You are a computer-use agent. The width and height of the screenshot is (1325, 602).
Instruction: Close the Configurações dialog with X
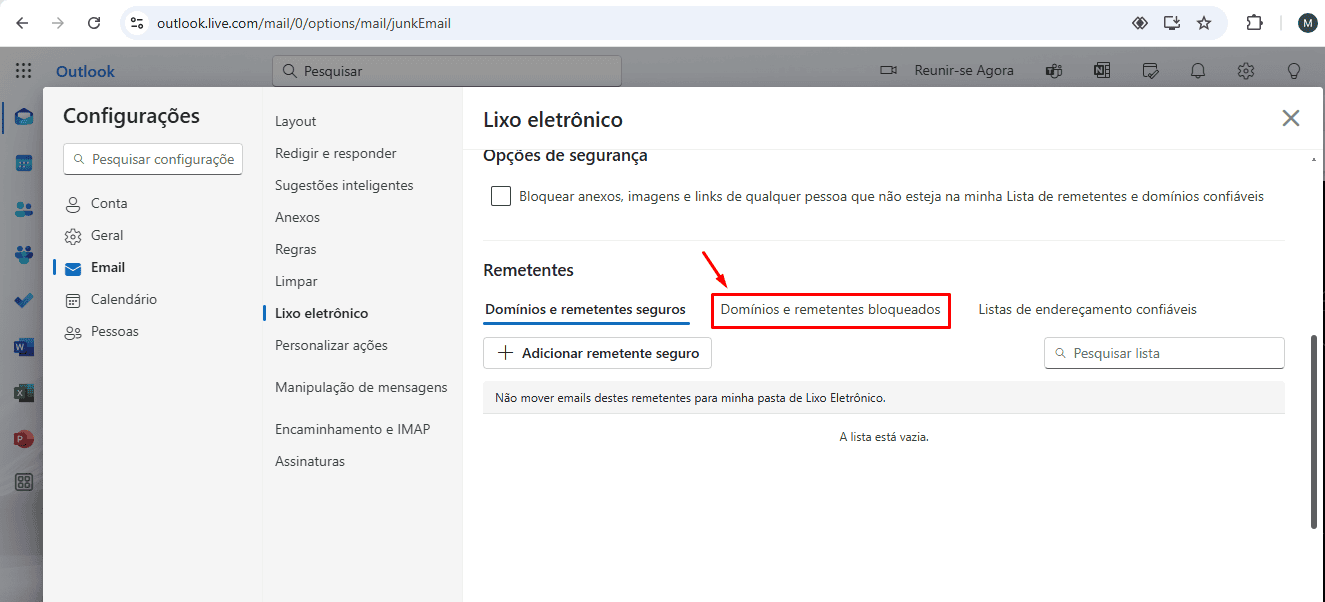coord(1291,118)
